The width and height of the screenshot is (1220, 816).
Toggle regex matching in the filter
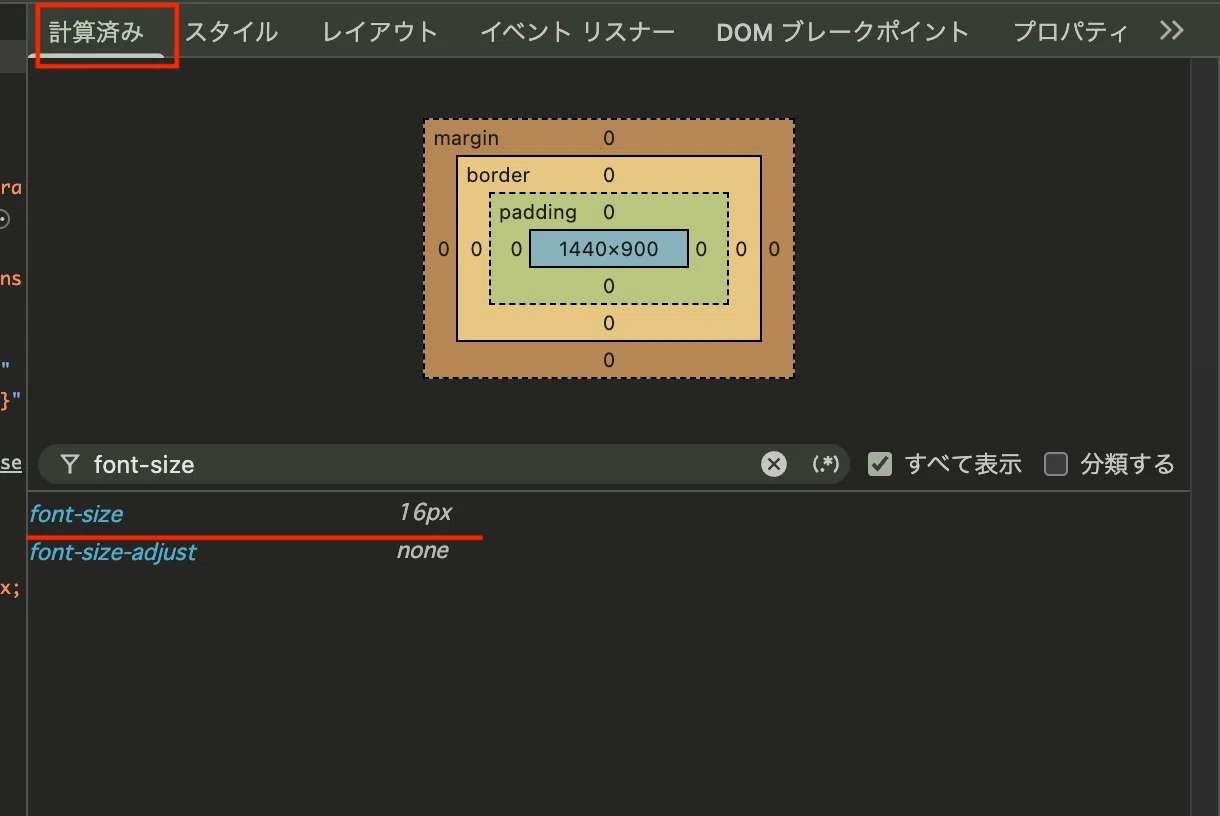tap(825, 464)
